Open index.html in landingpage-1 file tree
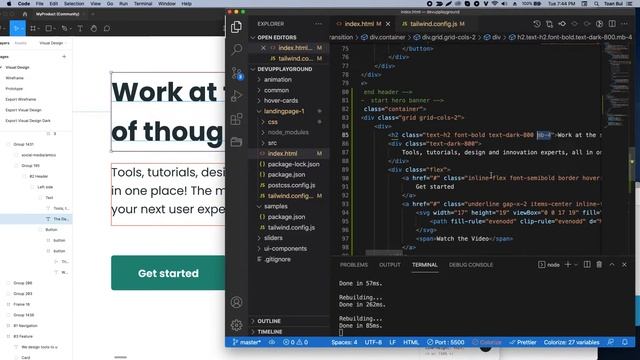Image resolution: width=640 pixels, height=360 pixels. pos(282,153)
